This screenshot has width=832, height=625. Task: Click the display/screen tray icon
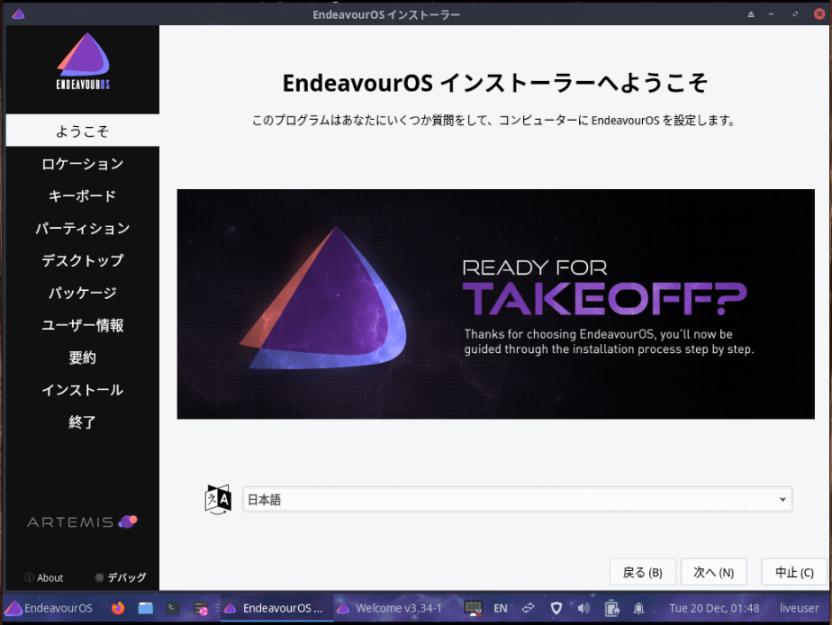pyautogui.click(x=473, y=608)
